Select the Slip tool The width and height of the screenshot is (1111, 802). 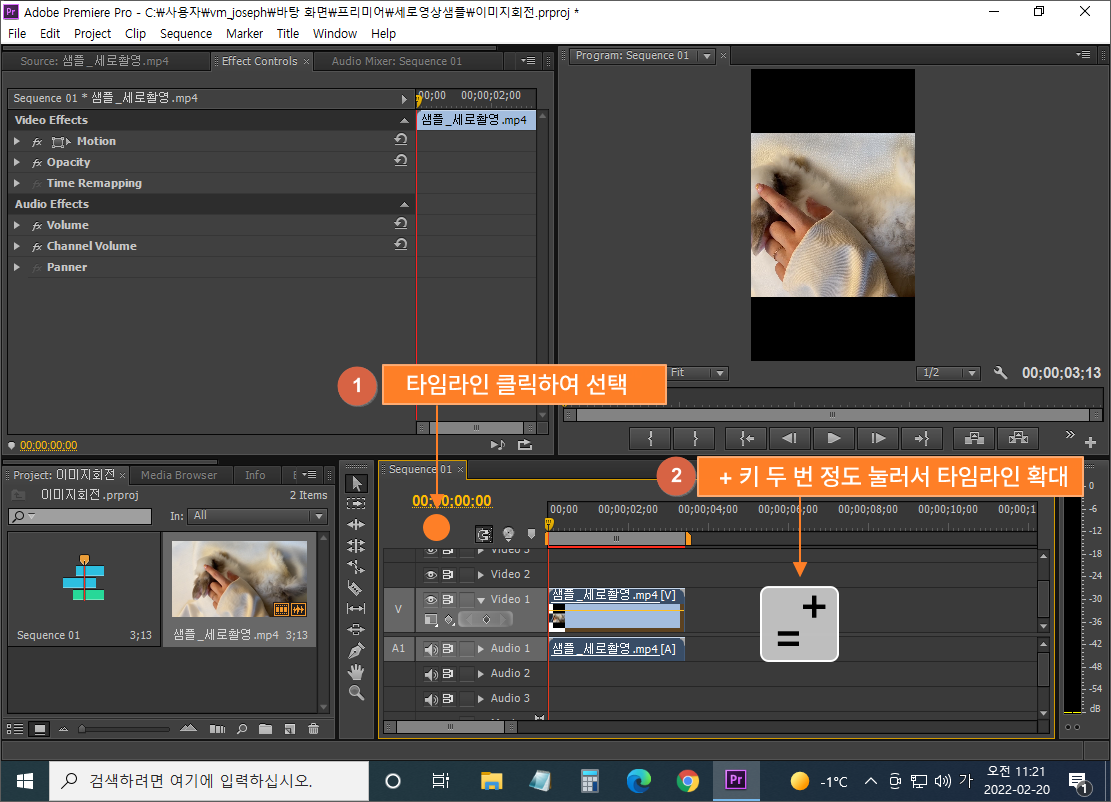coord(356,609)
